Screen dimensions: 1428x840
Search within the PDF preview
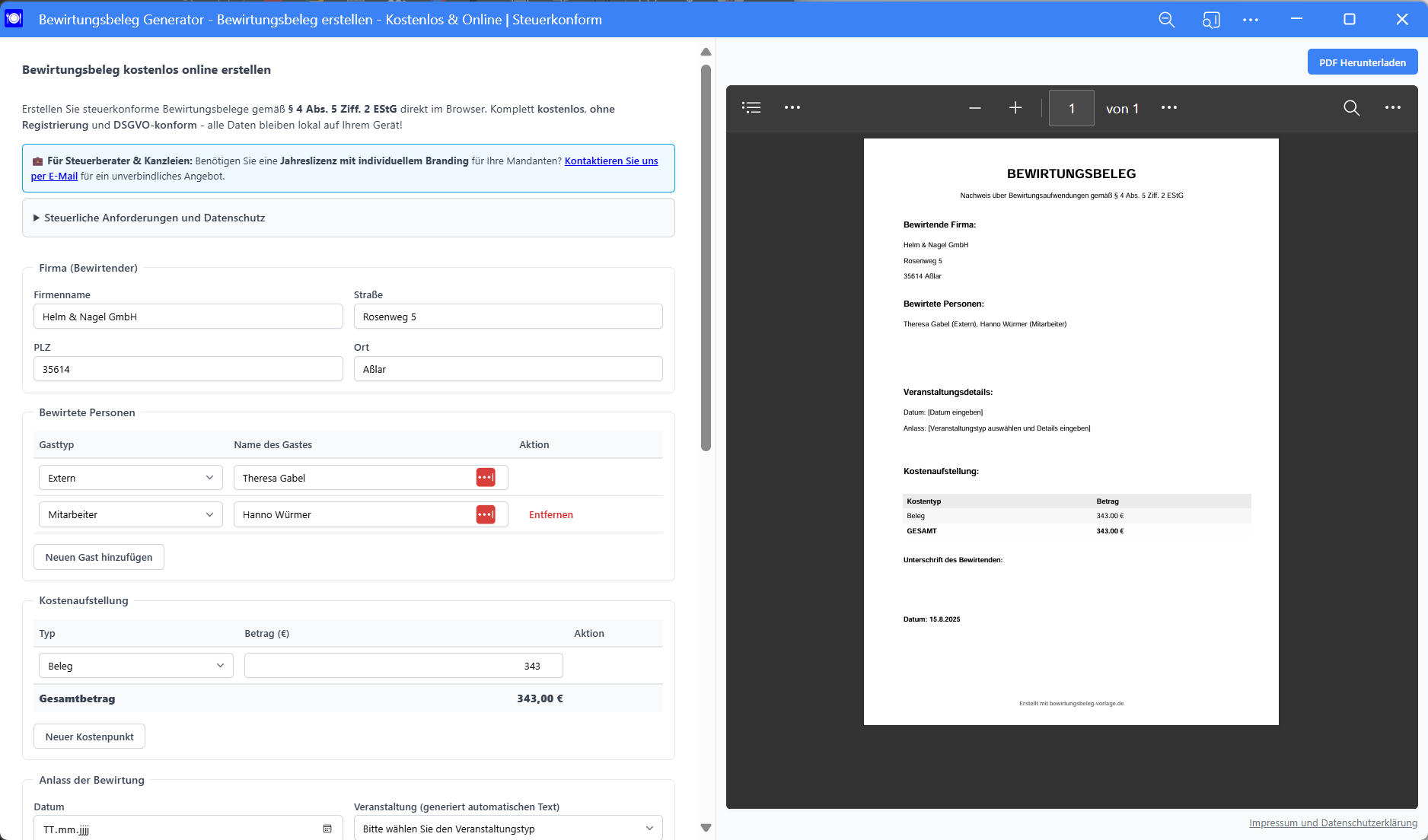(x=1351, y=108)
